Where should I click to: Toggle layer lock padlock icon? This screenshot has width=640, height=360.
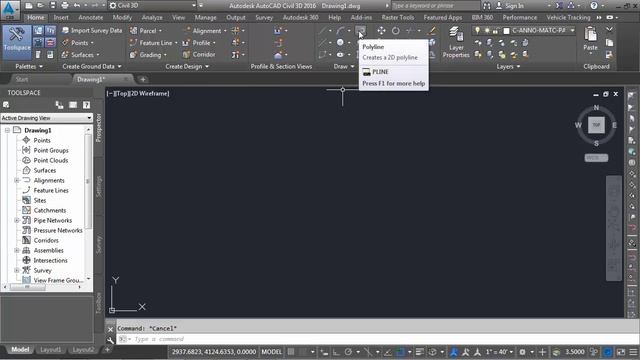point(496,31)
